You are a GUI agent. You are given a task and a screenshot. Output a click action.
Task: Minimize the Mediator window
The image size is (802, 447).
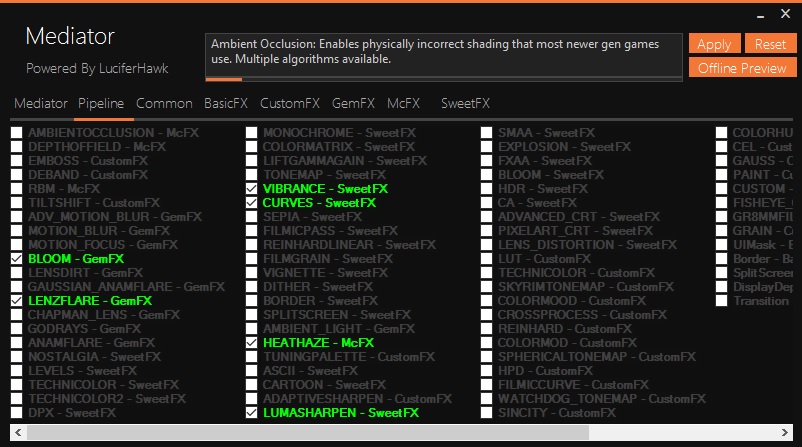(x=761, y=15)
